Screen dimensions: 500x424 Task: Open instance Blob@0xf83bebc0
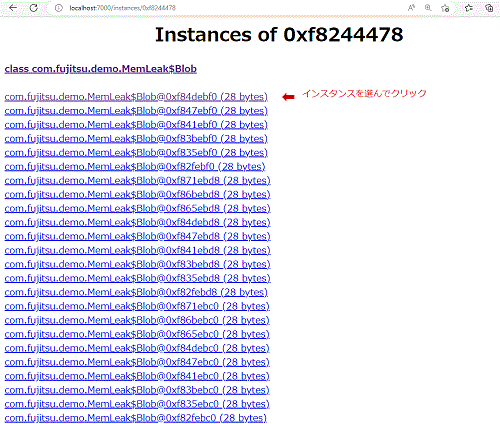coord(137,391)
